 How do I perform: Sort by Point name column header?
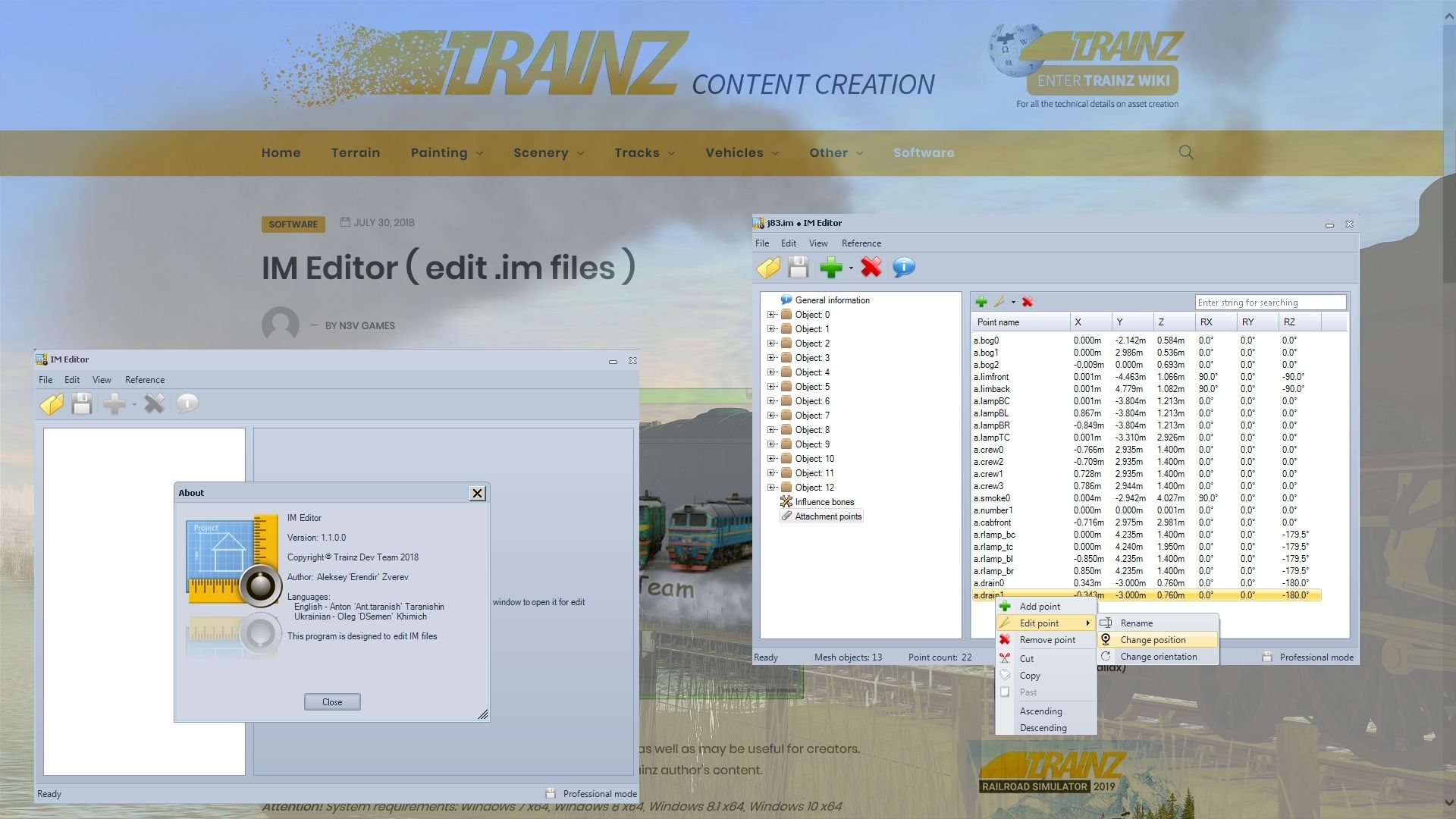1021,322
